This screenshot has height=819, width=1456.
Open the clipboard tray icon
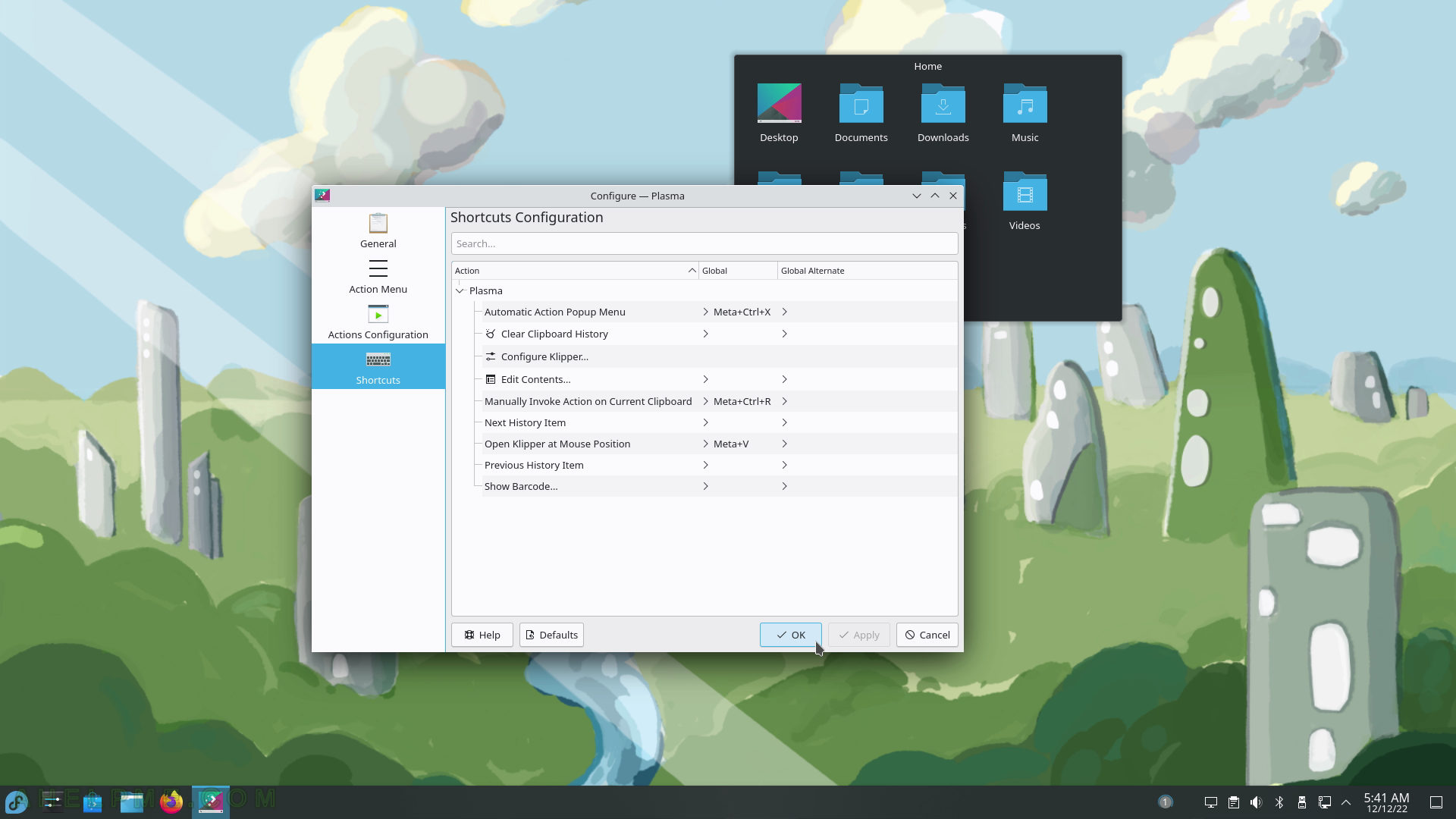click(x=1234, y=802)
